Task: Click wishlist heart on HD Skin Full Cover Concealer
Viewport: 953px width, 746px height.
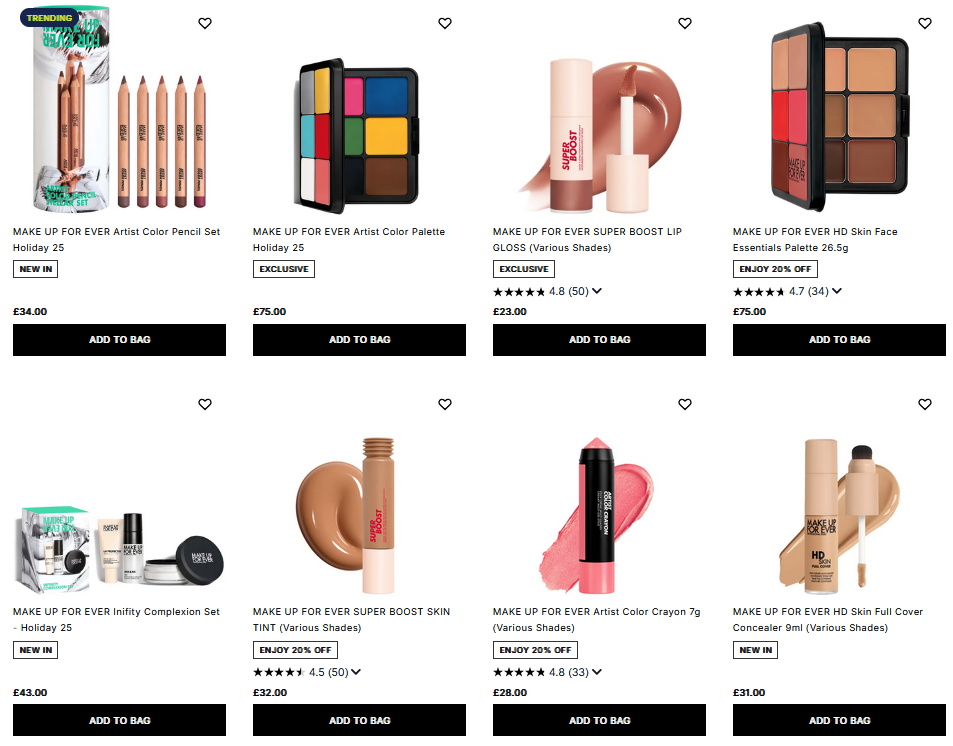Action: pos(924,404)
